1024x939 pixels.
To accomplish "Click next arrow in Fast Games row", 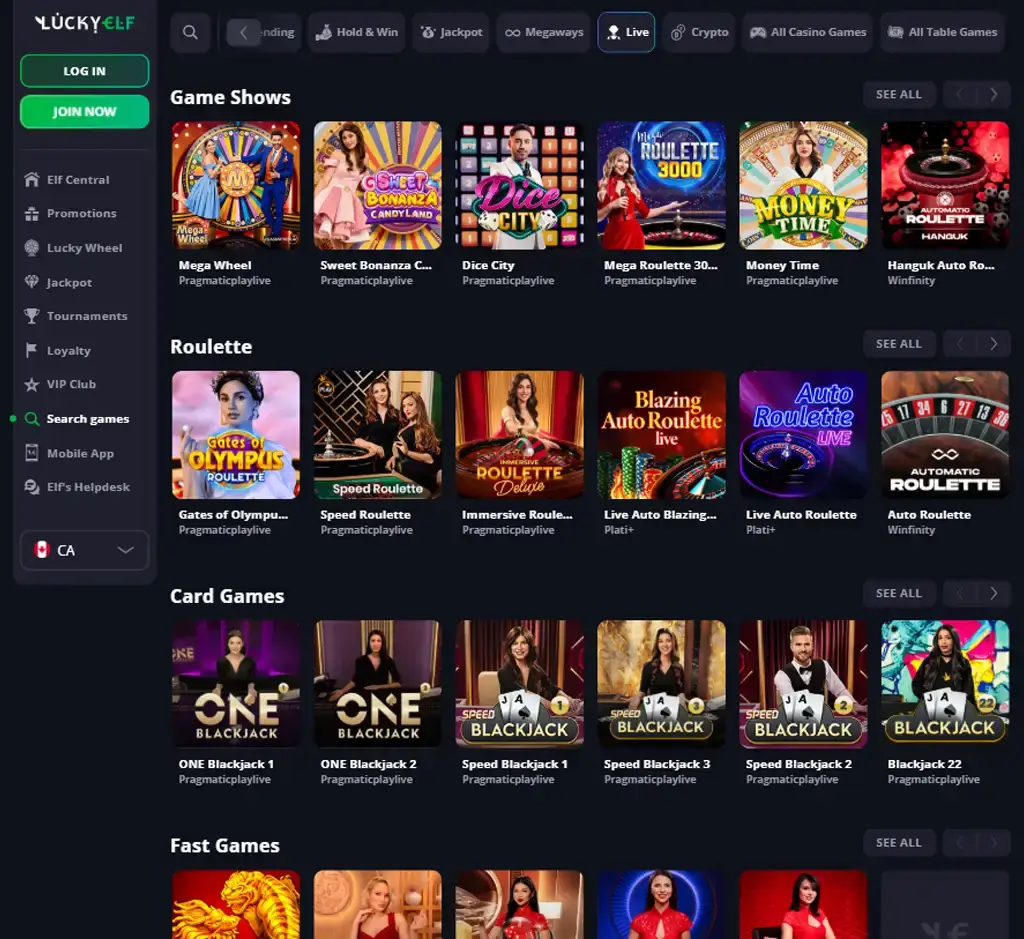I will tap(993, 843).
